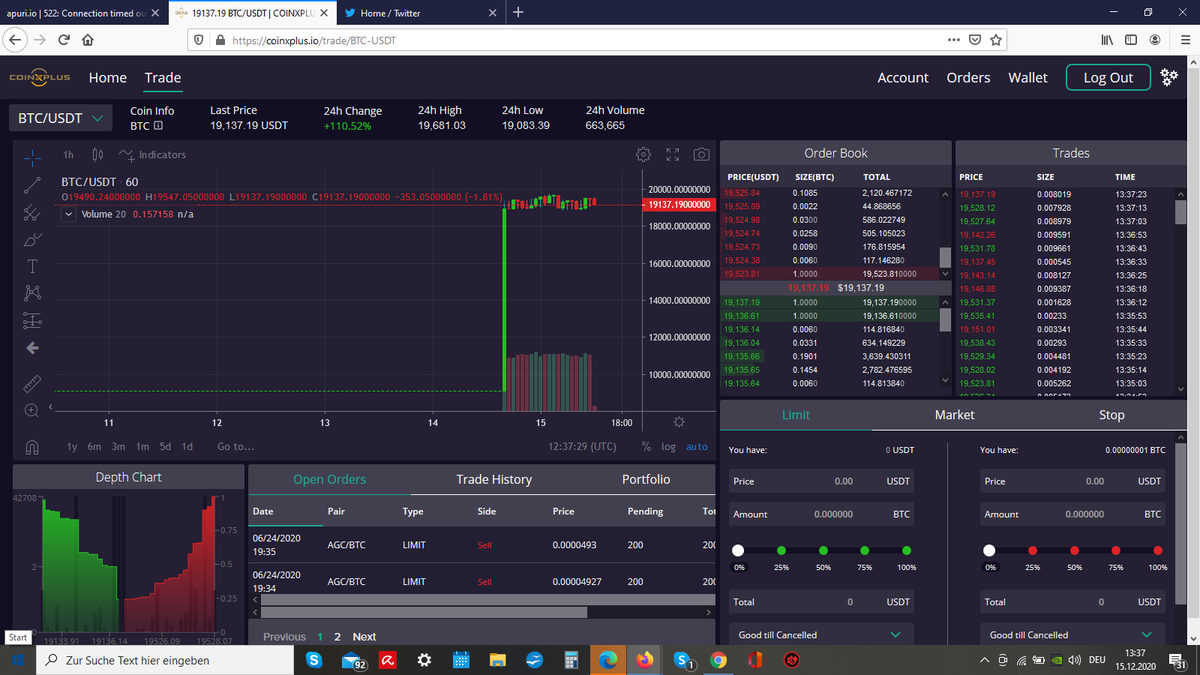1200x675 pixels.
Task: Switch to the Trade History tab
Action: (x=494, y=479)
